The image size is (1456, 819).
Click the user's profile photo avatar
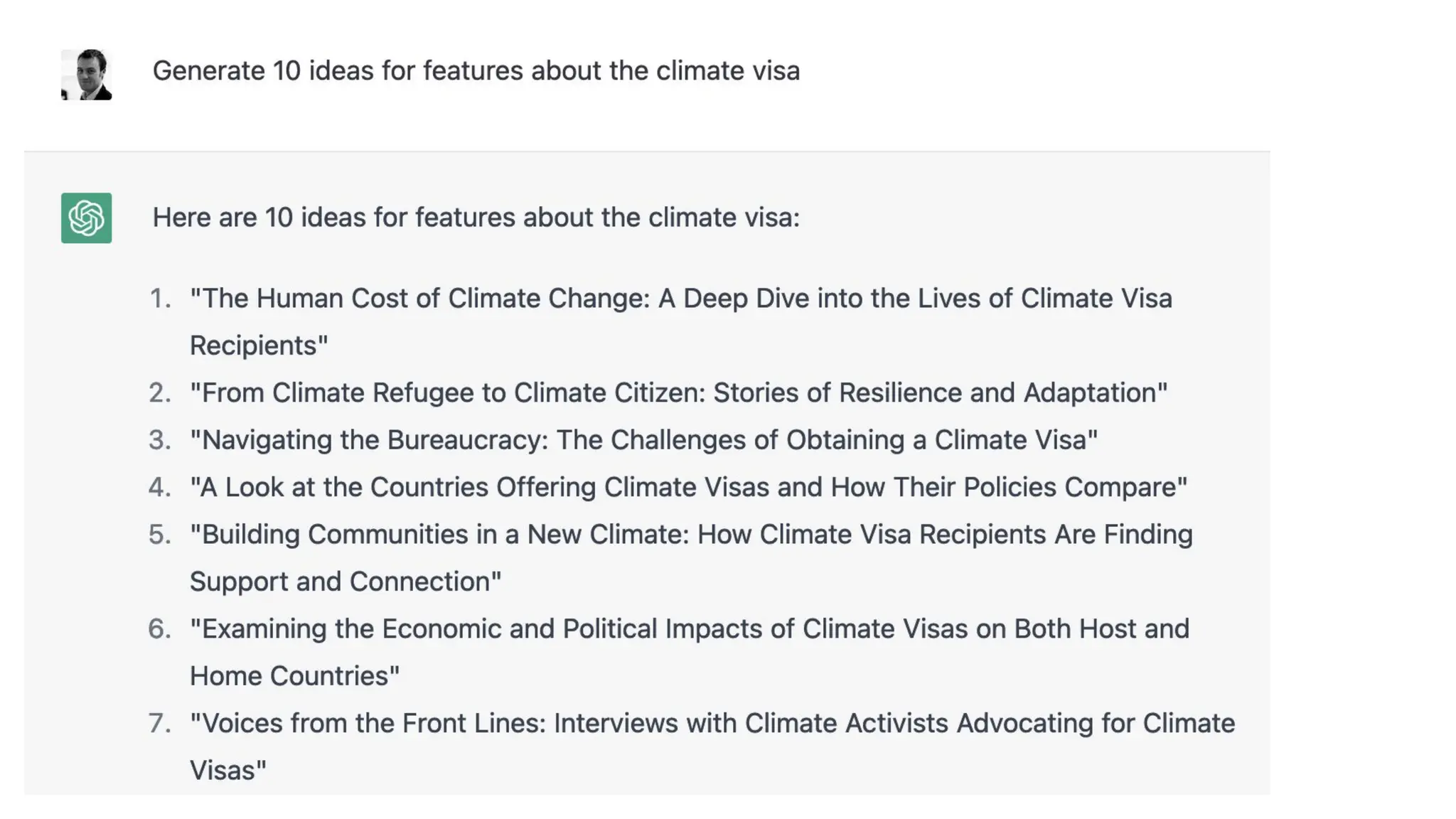[x=86, y=75]
